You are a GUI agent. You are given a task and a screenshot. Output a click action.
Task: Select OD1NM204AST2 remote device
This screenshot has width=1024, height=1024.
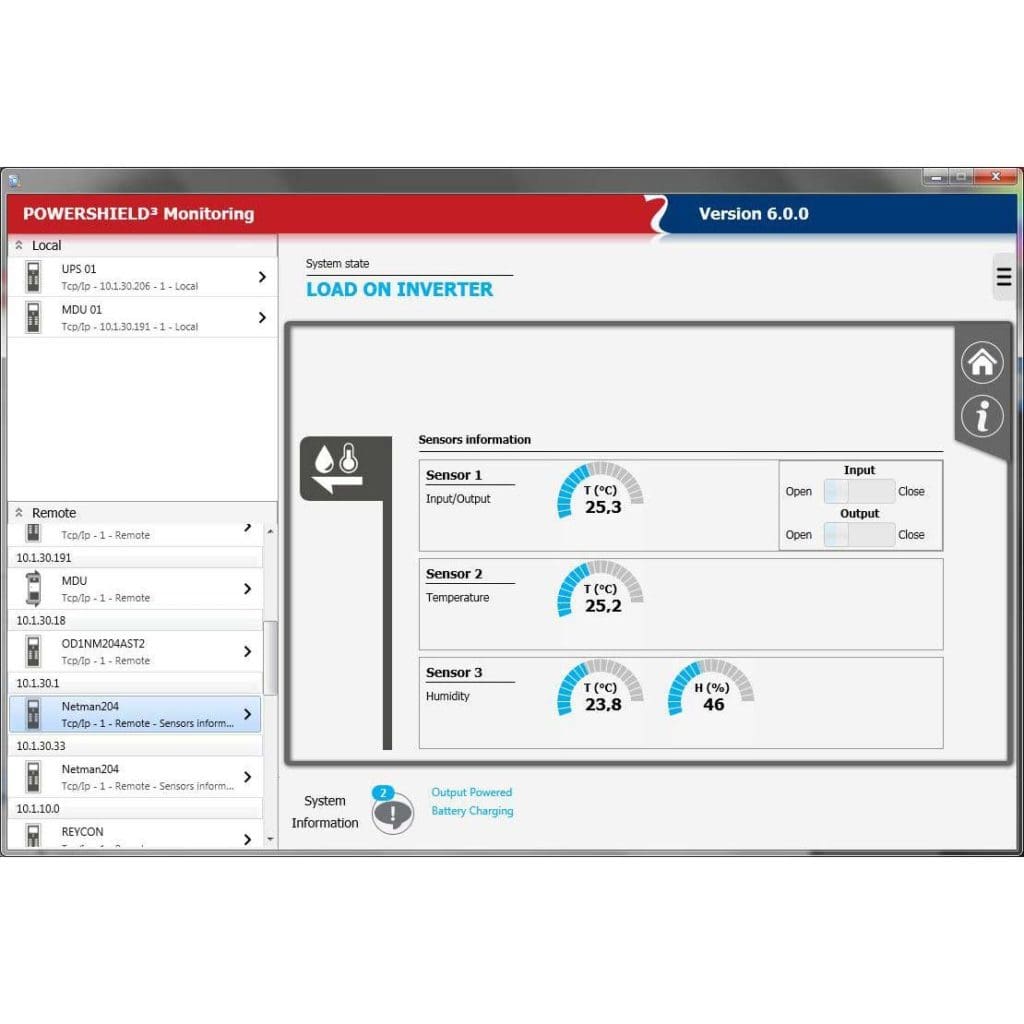click(x=135, y=651)
